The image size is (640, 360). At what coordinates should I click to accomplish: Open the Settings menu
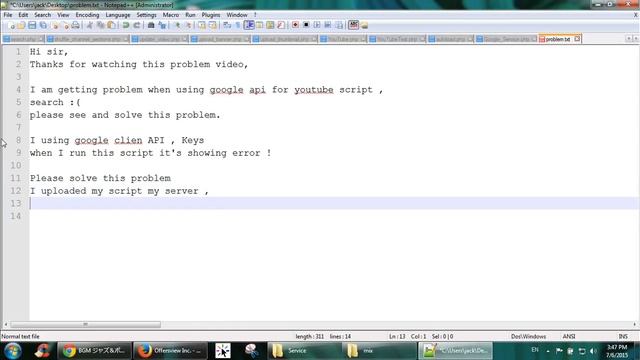pyautogui.click(x=146, y=15)
